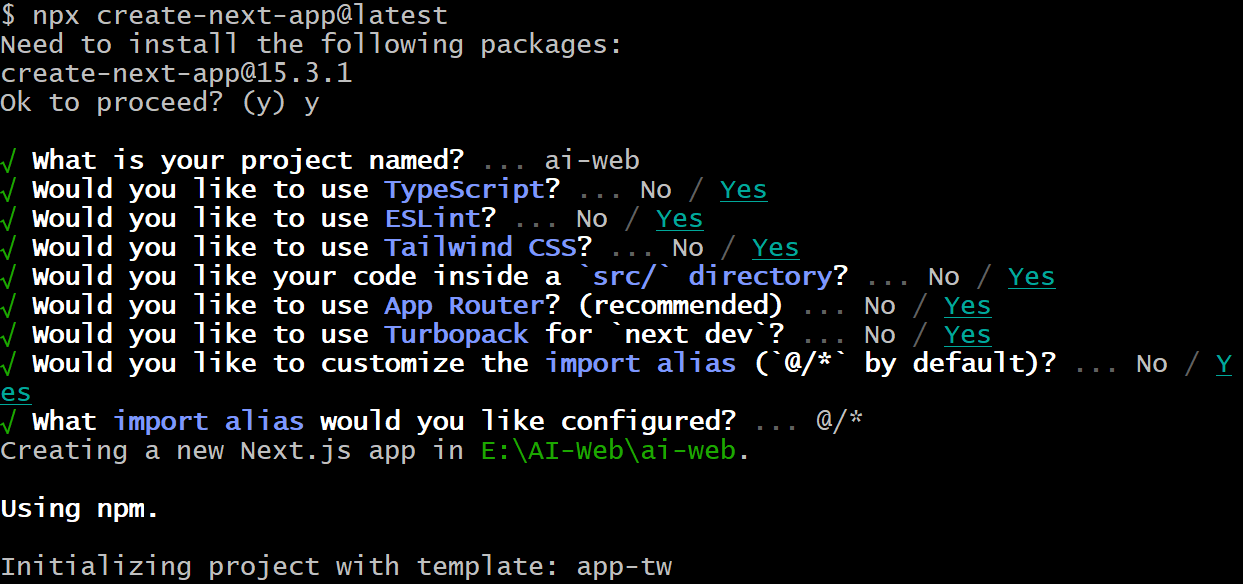Click No on the Turbopack prompt
Screen dimensions: 1243x584
point(880,335)
